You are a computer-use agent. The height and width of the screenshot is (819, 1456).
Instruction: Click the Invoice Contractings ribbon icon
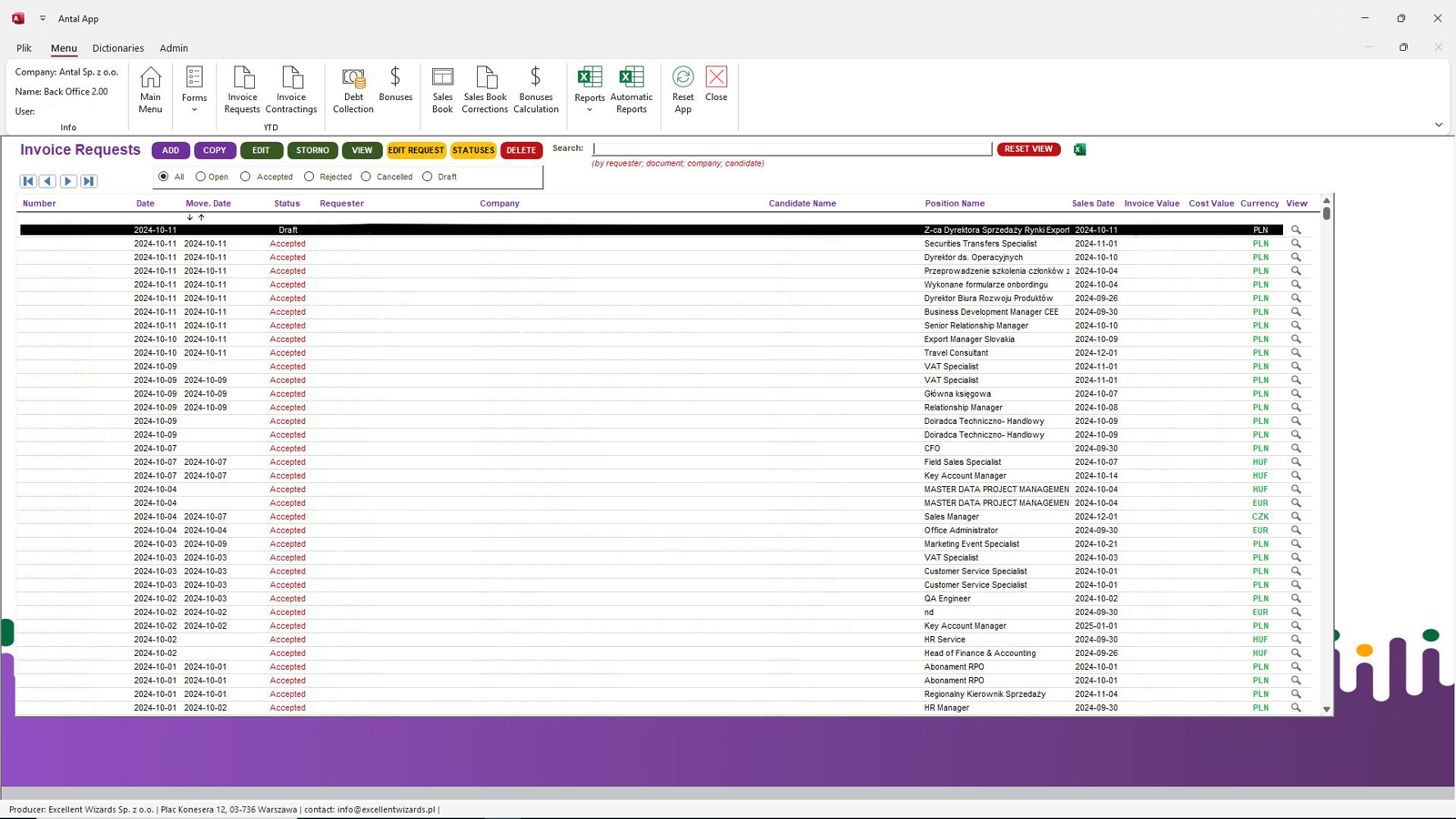(291, 89)
